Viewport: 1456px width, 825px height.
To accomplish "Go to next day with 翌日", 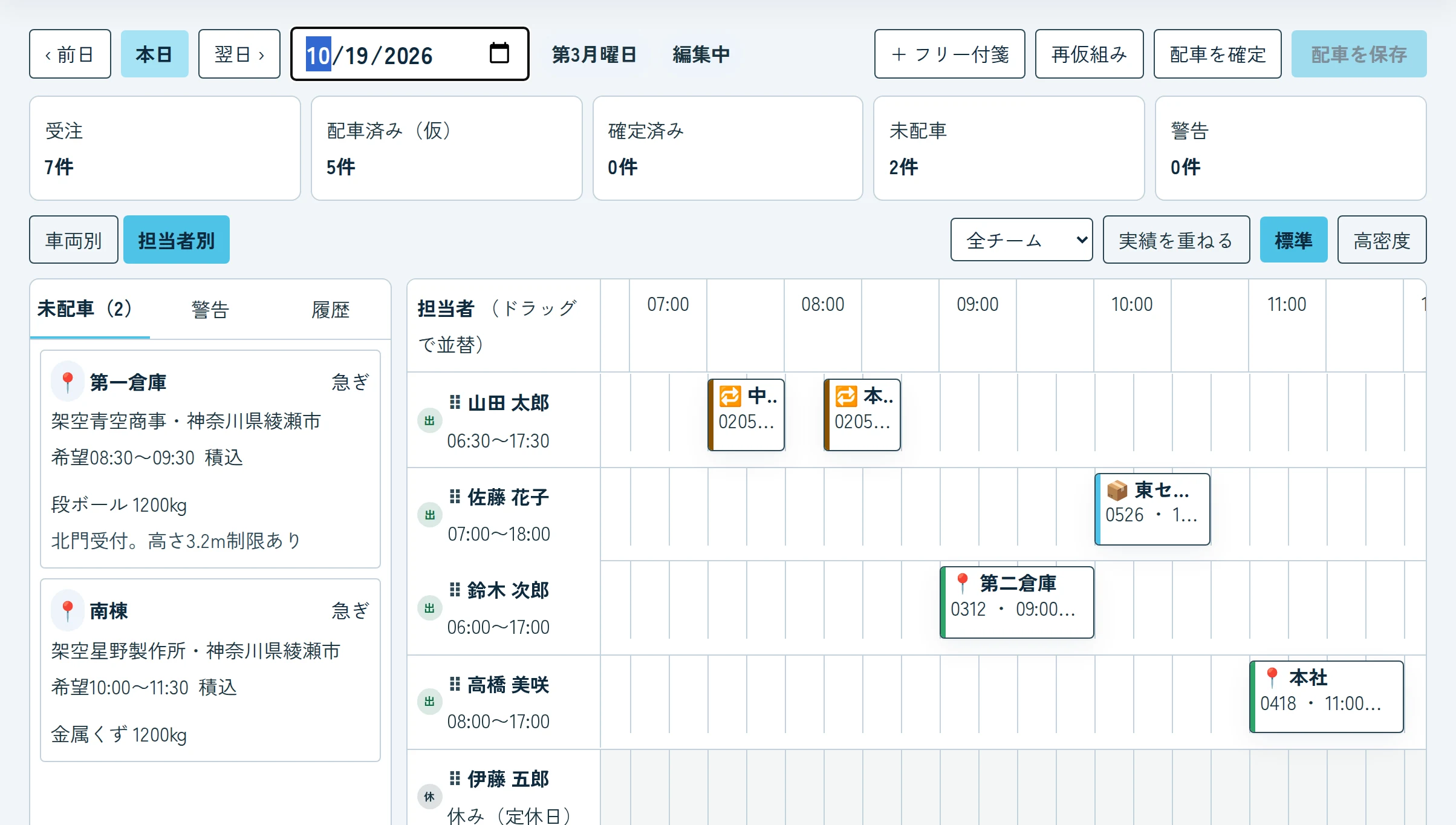I will click(x=239, y=54).
